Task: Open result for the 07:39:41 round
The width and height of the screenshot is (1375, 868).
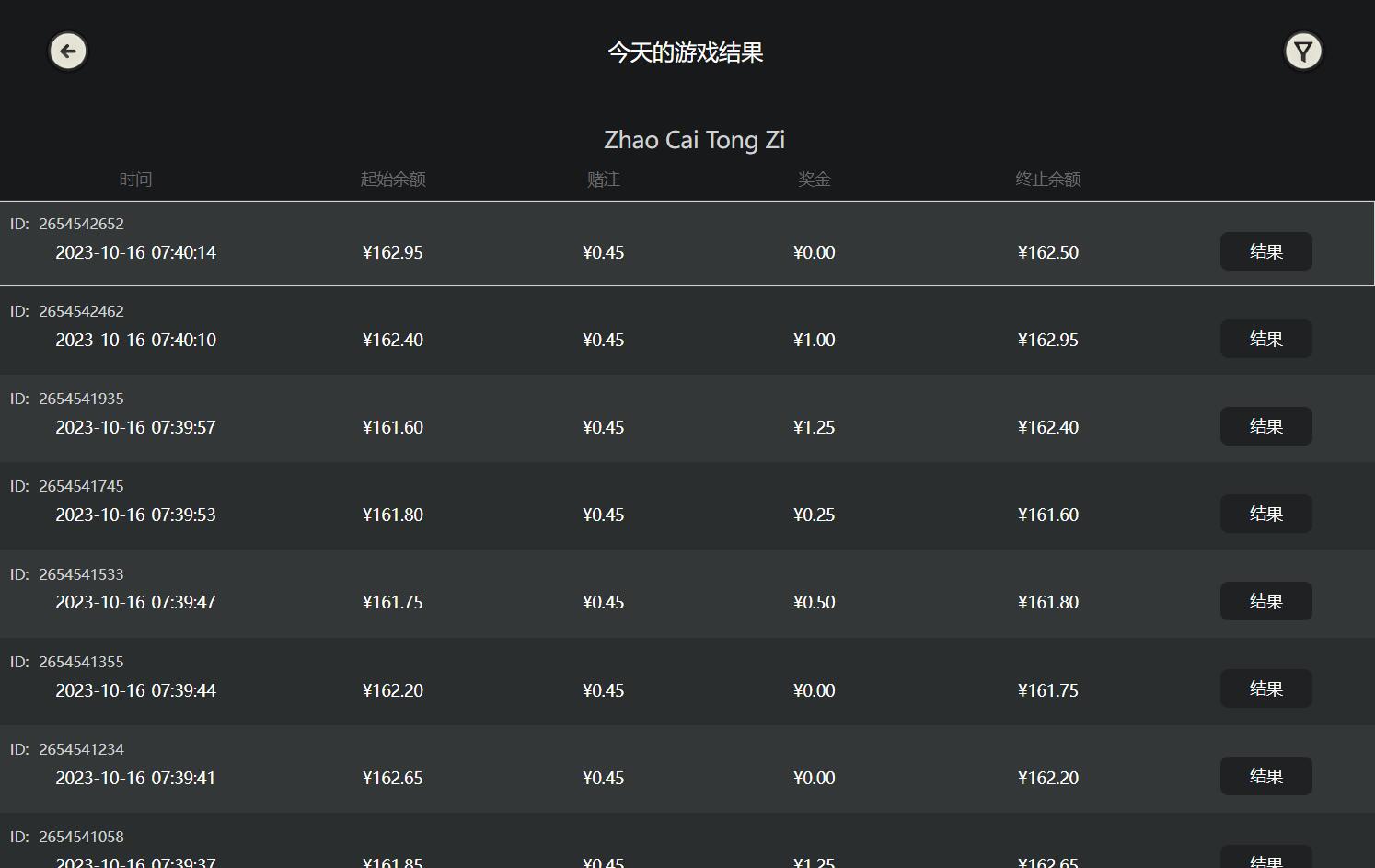Action: (1265, 776)
